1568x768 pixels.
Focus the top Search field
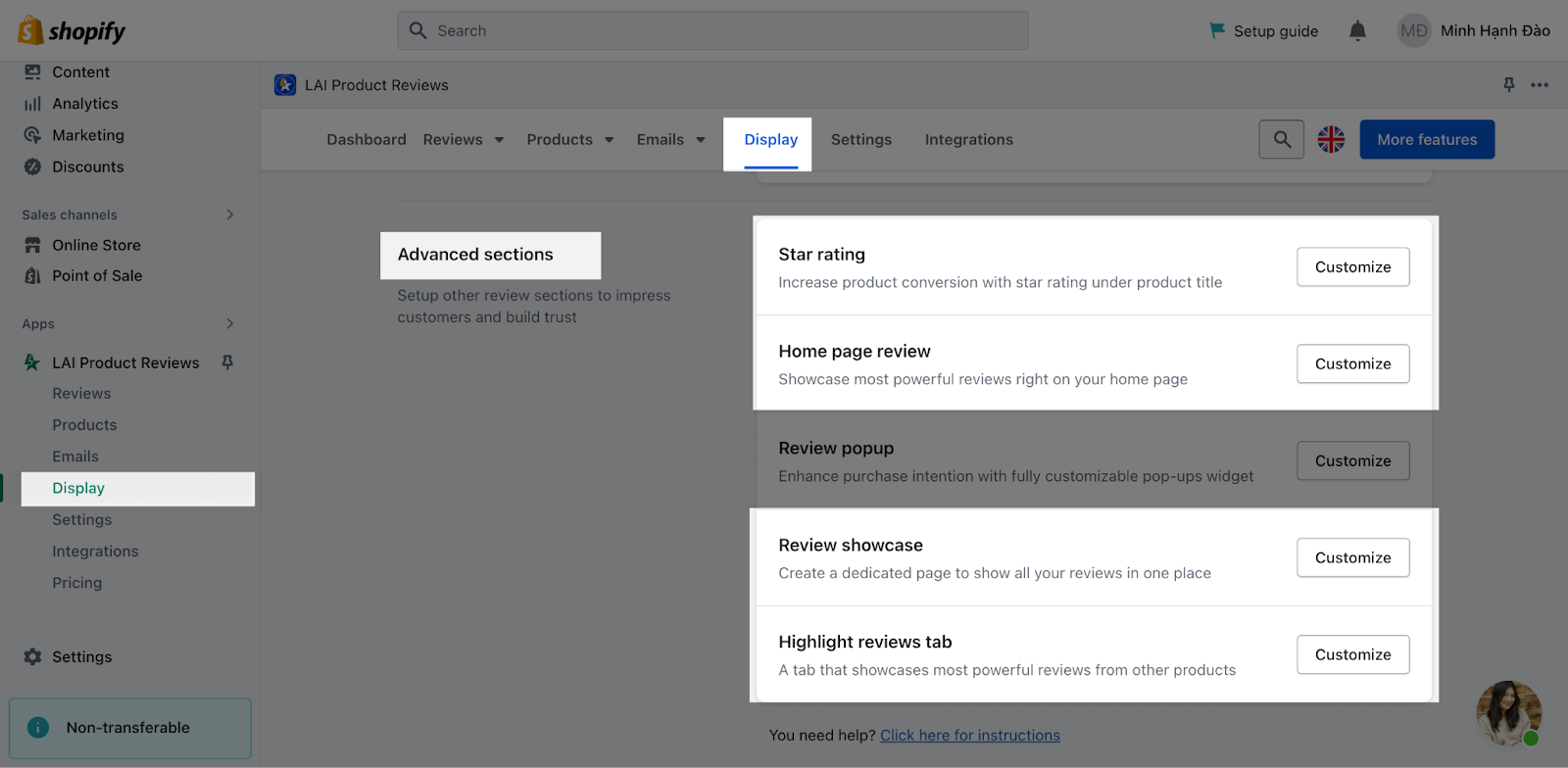click(712, 30)
